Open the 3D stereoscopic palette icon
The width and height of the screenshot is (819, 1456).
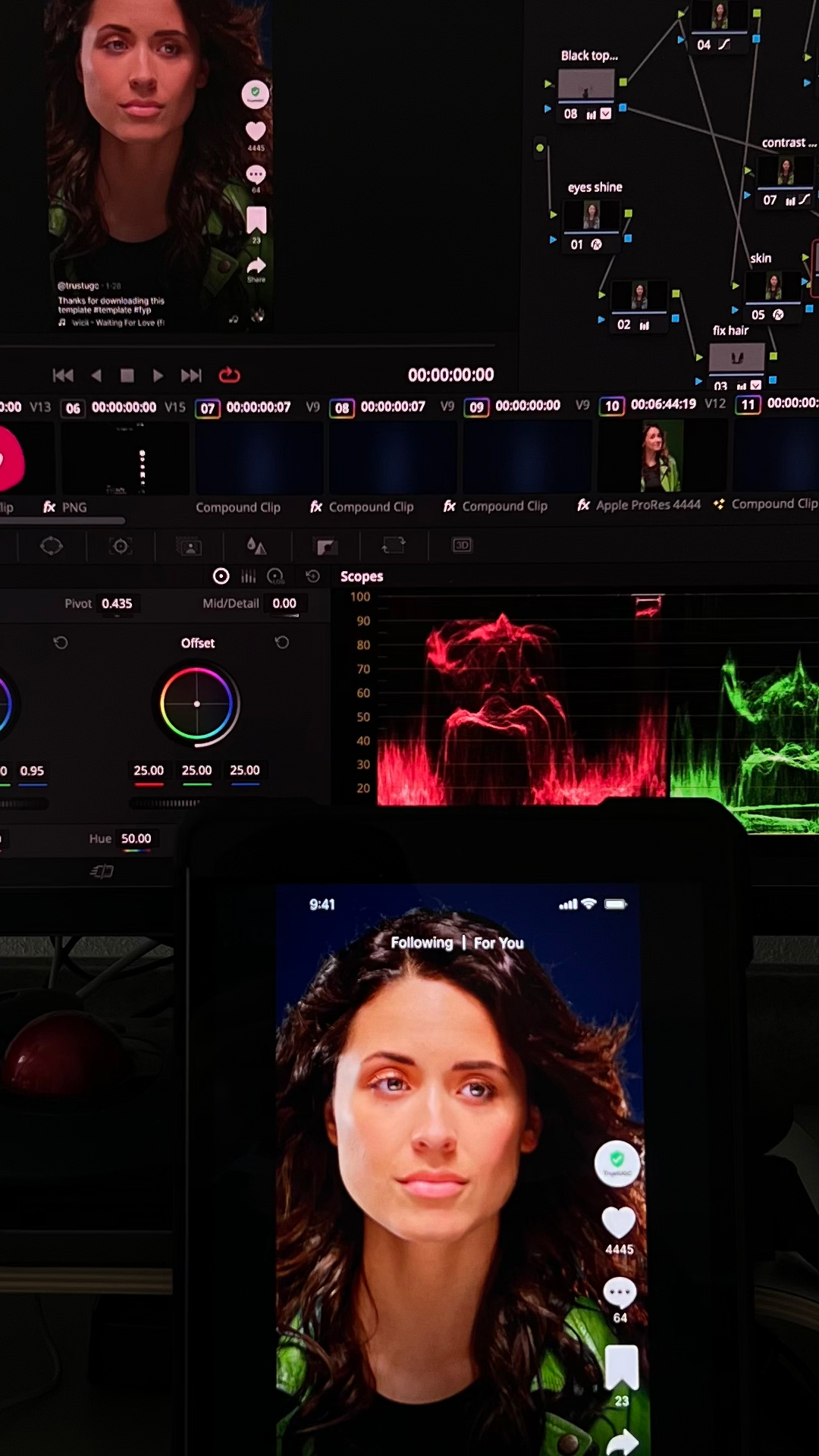[462, 545]
